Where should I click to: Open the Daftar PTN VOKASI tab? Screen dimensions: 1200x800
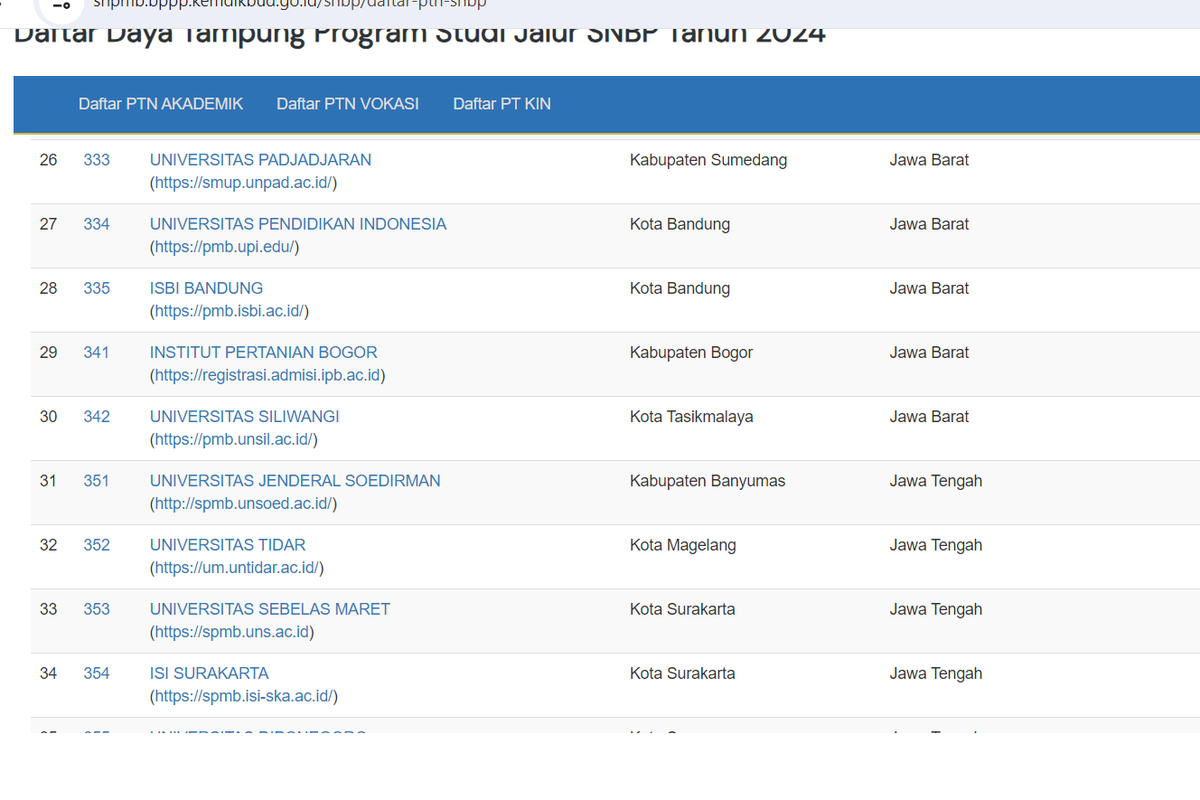coord(347,103)
